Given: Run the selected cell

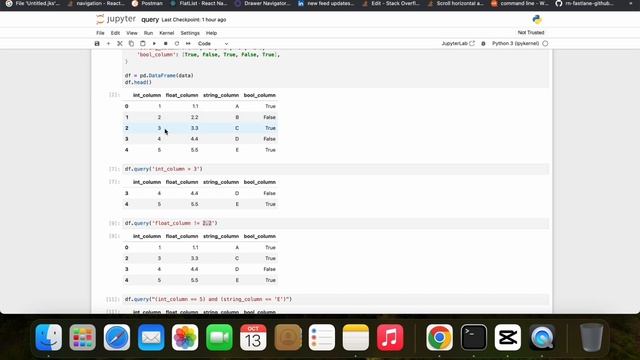Looking at the screenshot, I should tap(154, 44).
